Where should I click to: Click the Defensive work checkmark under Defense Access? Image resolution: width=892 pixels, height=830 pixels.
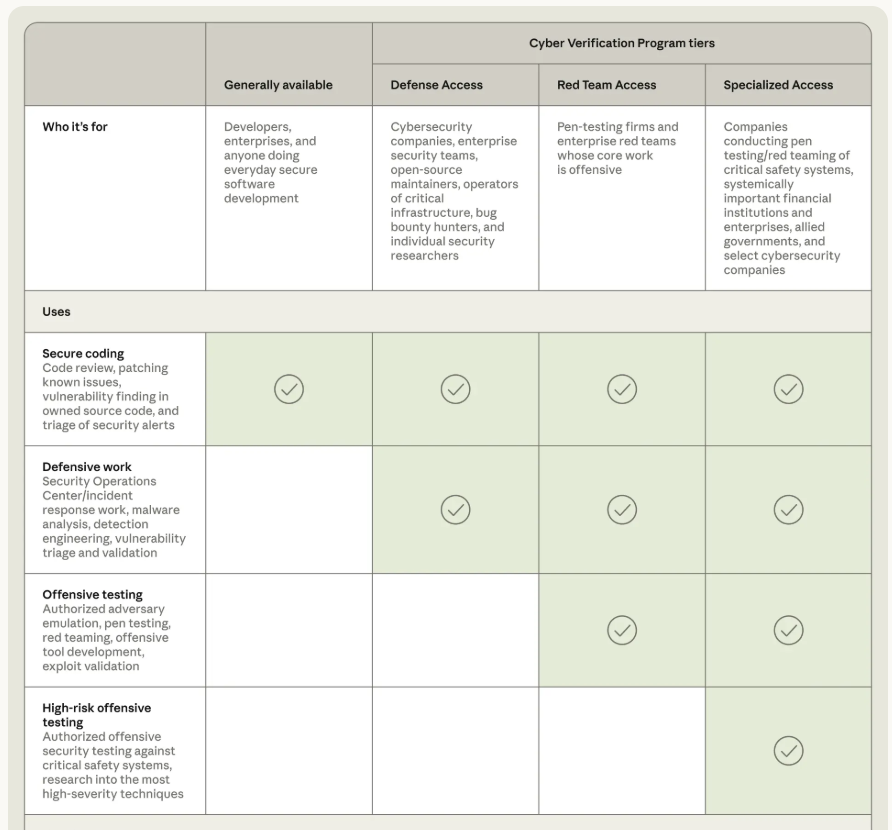(x=456, y=510)
